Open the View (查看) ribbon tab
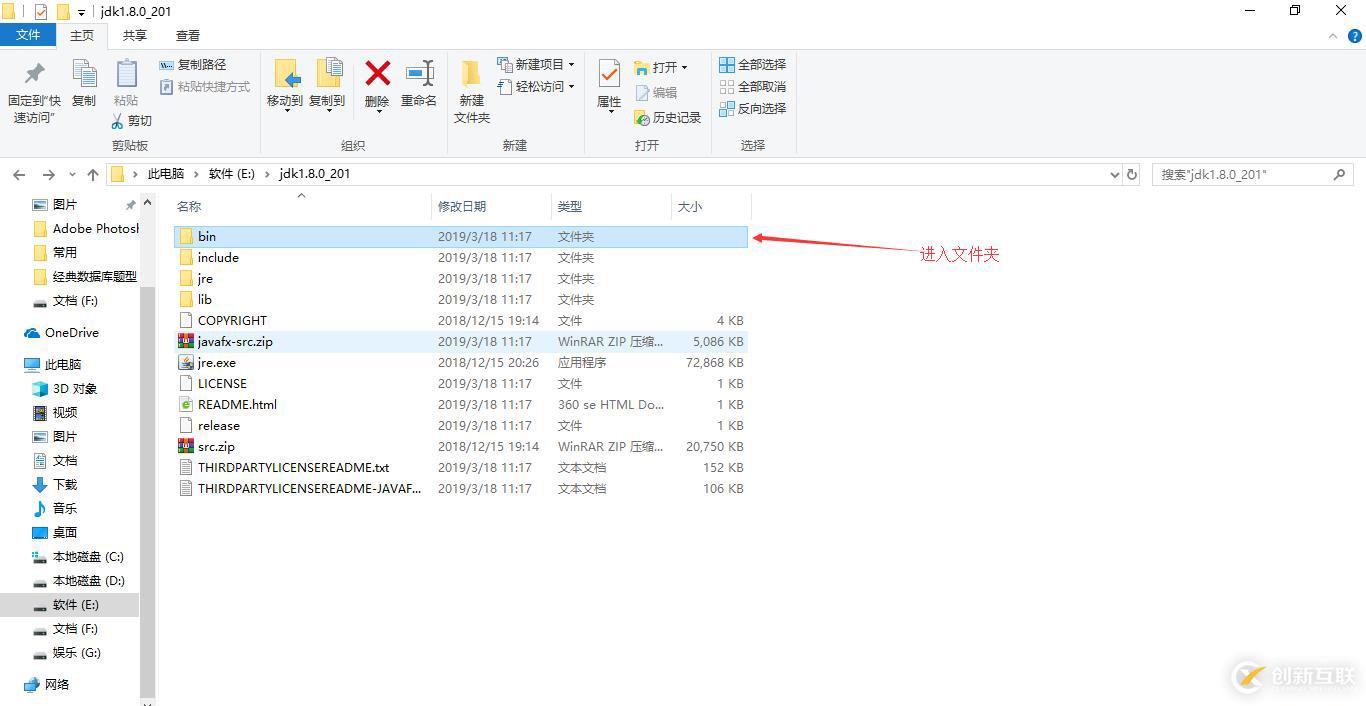 (188, 35)
